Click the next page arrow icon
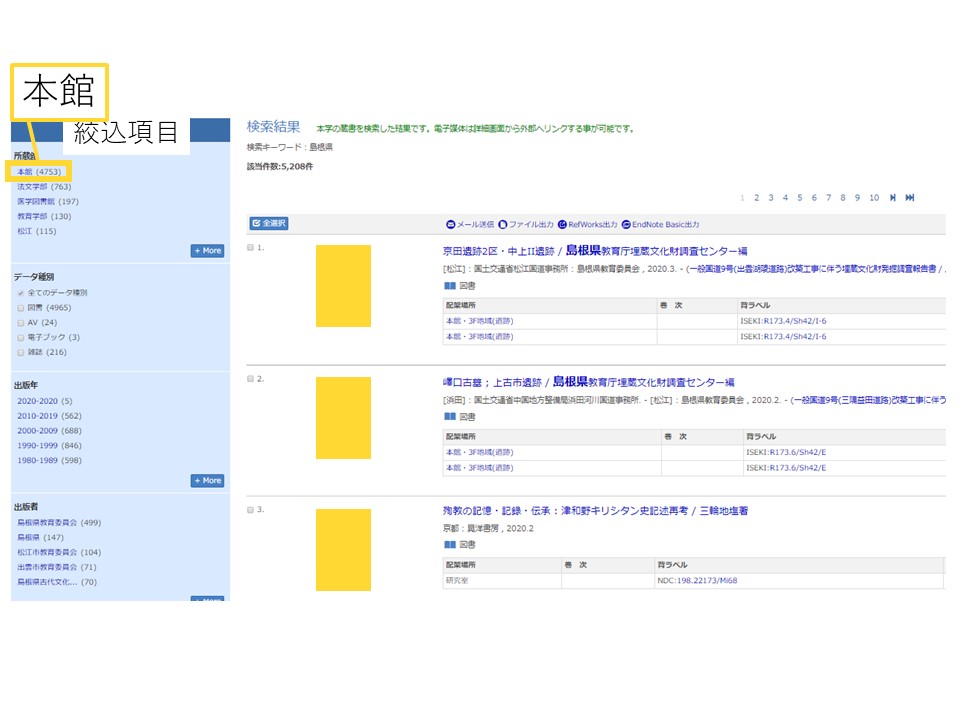This screenshot has height=720, width=960. tap(893, 198)
